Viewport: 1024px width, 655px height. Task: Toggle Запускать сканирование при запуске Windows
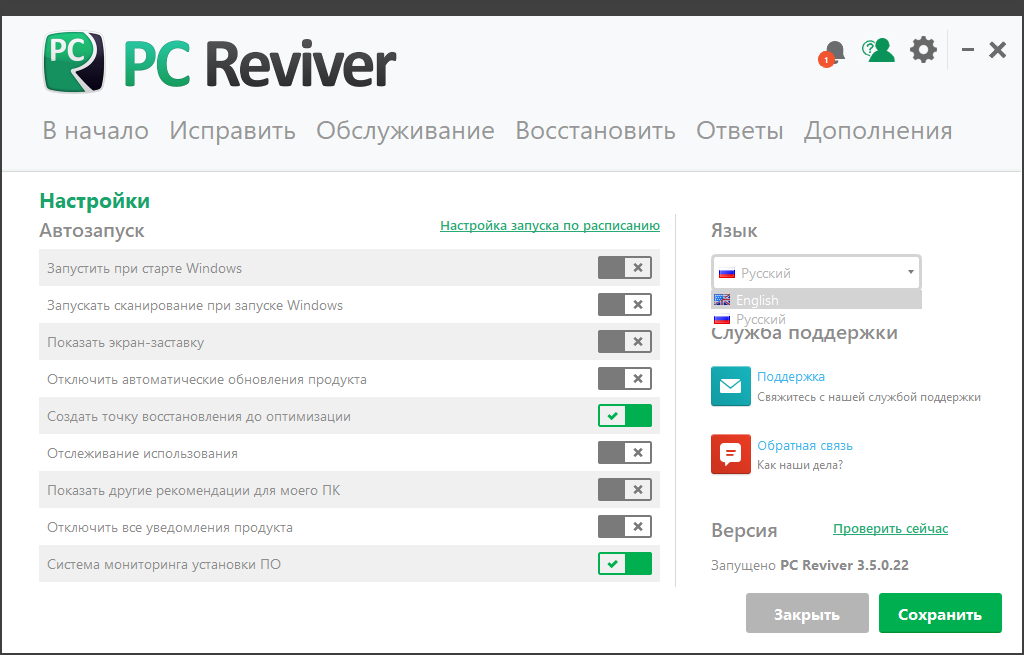[625, 304]
